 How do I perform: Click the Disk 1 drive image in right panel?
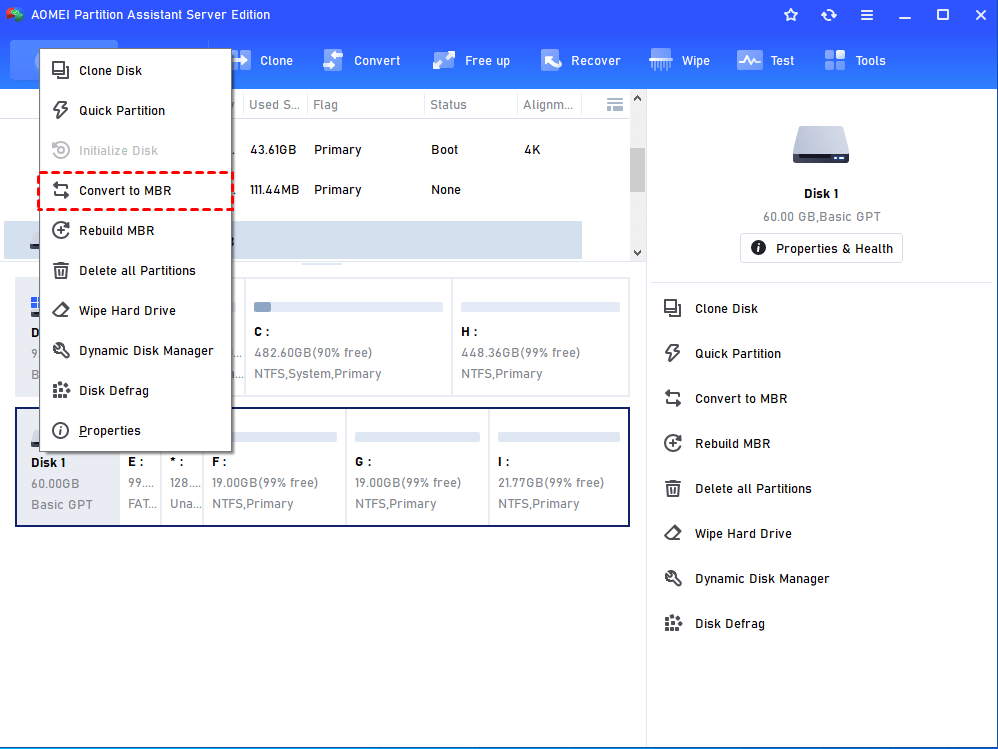(x=821, y=144)
